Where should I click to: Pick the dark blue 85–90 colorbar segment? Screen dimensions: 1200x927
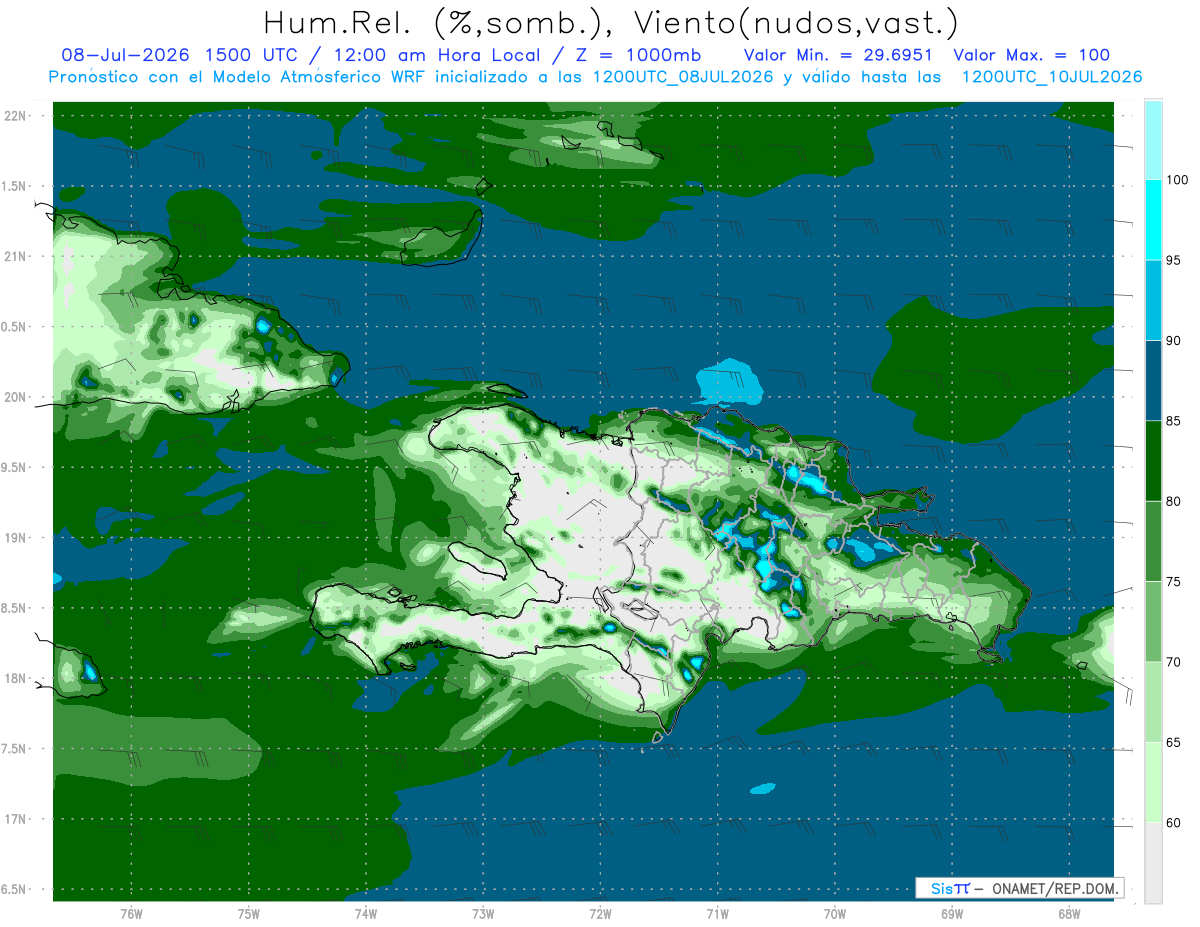pyautogui.click(x=1153, y=381)
